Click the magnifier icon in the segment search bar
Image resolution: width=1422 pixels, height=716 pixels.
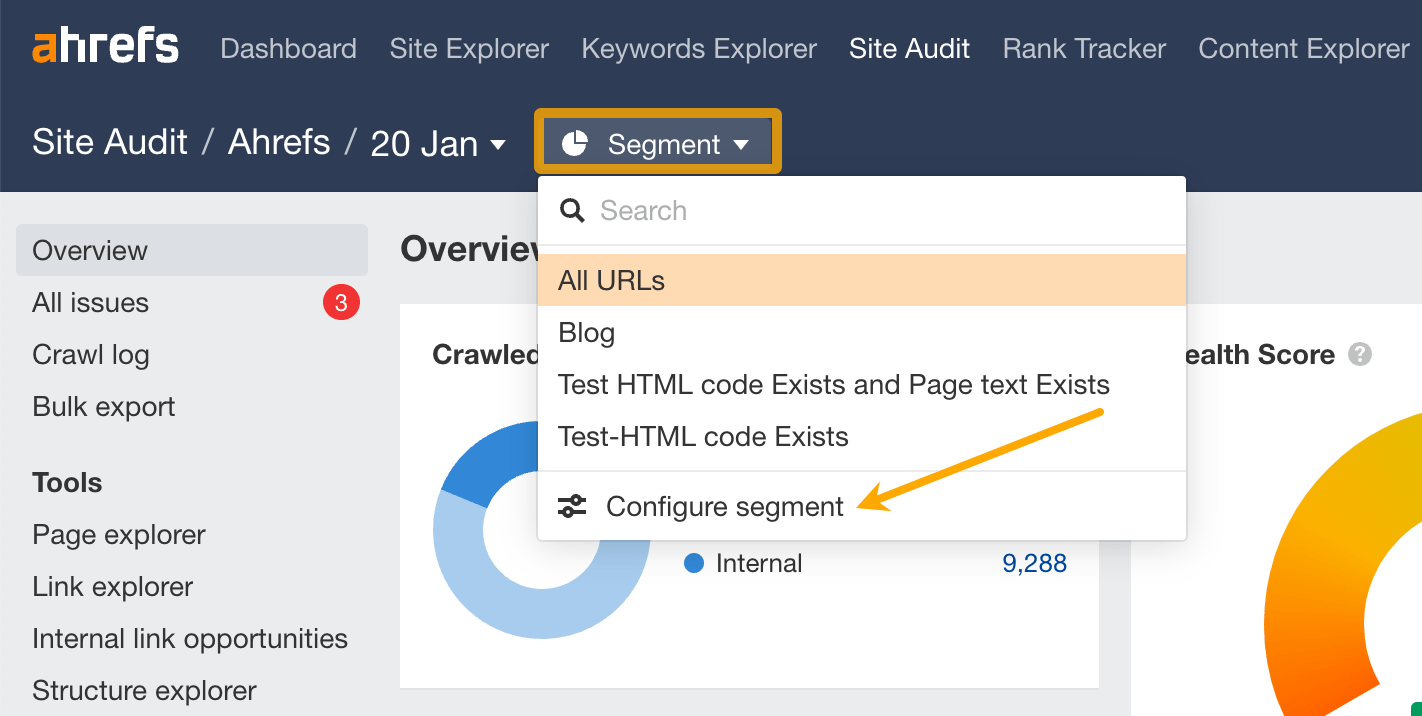point(571,210)
